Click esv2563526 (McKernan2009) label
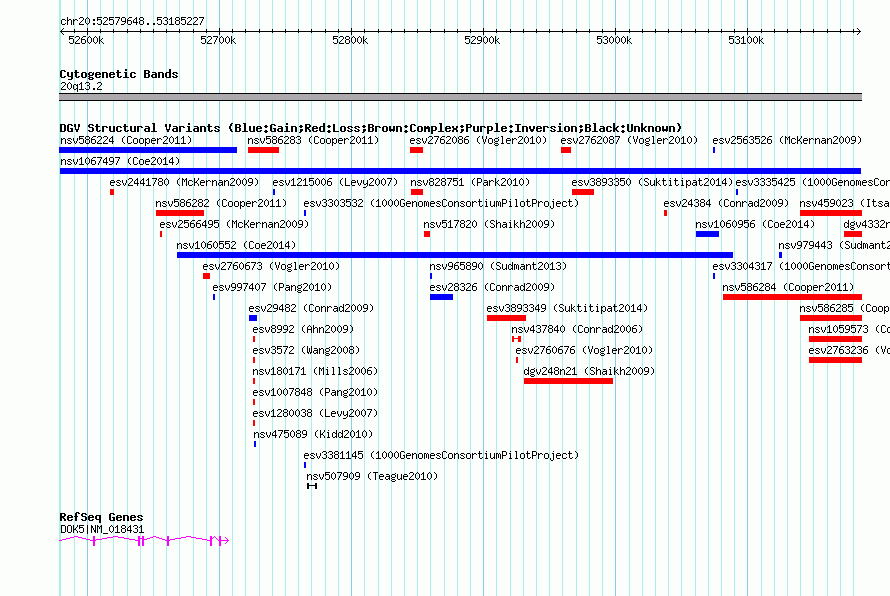890x596 pixels. click(x=787, y=140)
